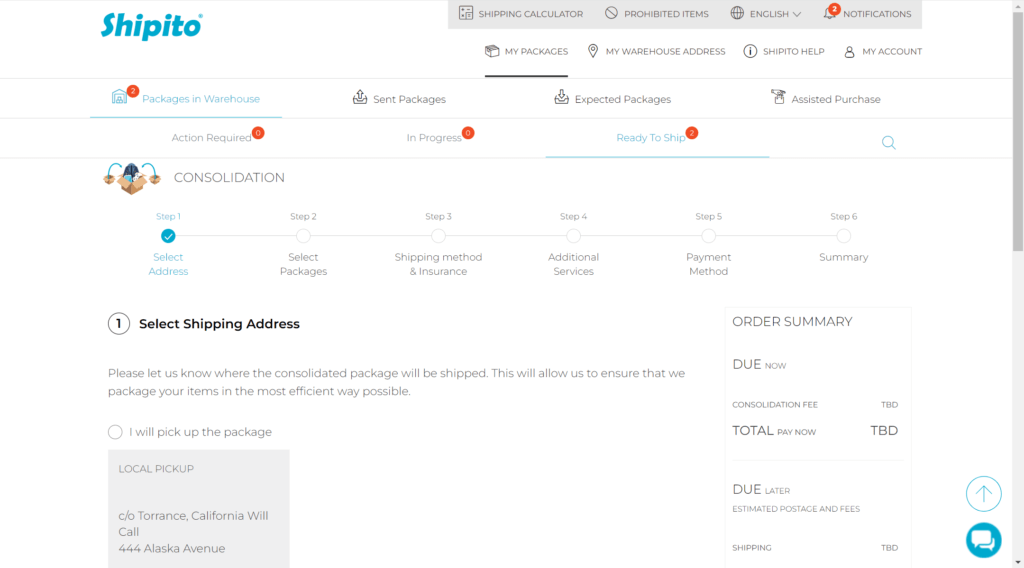This screenshot has height=568, width=1024.
Task: Click the scrollbar down arrow
Action: point(1018,562)
